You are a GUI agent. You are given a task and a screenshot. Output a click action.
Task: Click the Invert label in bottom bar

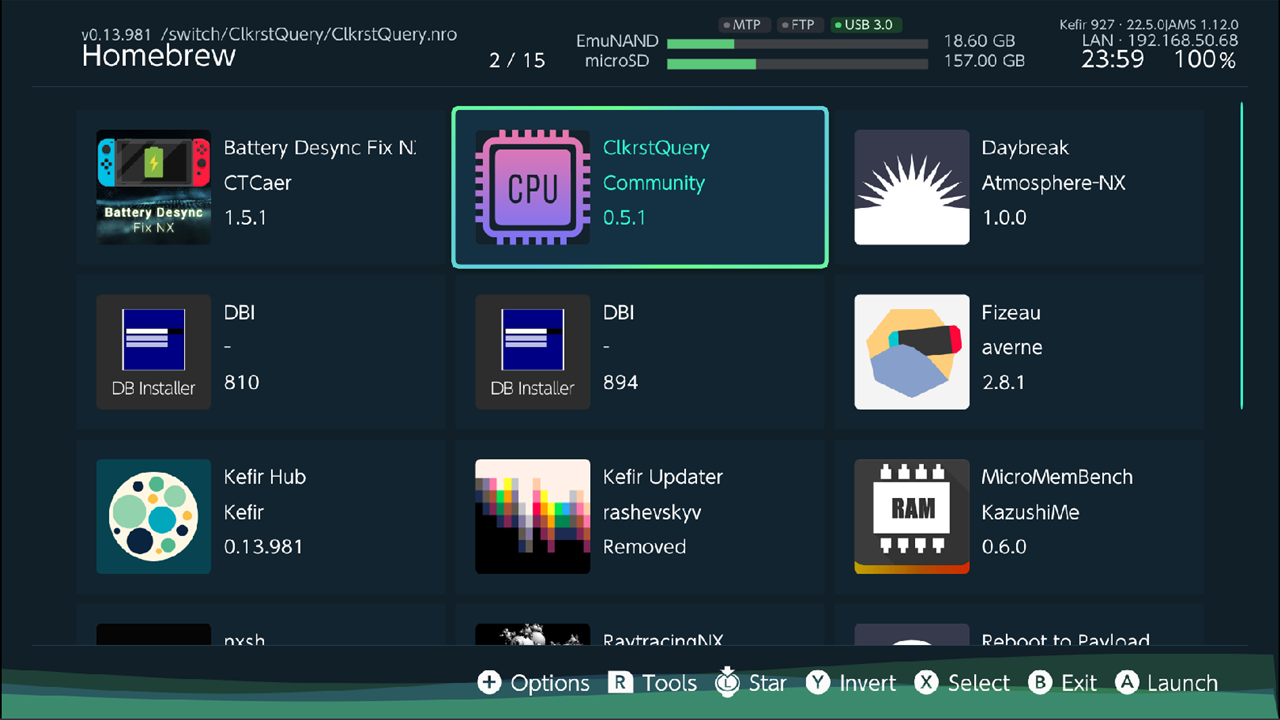coord(868,683)
